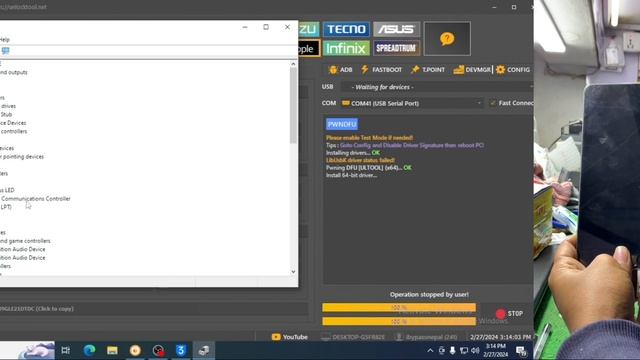The image size is (640, 360).
Task: Click the 'Click to copy' serial text
Action: pyautogui.click(x=54, y=309)
